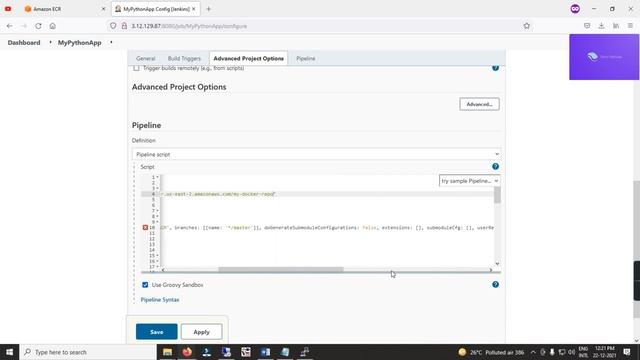Go to the browser home page
The width and height of the screenshot is (640, 360).
click(x=53, y=26)
